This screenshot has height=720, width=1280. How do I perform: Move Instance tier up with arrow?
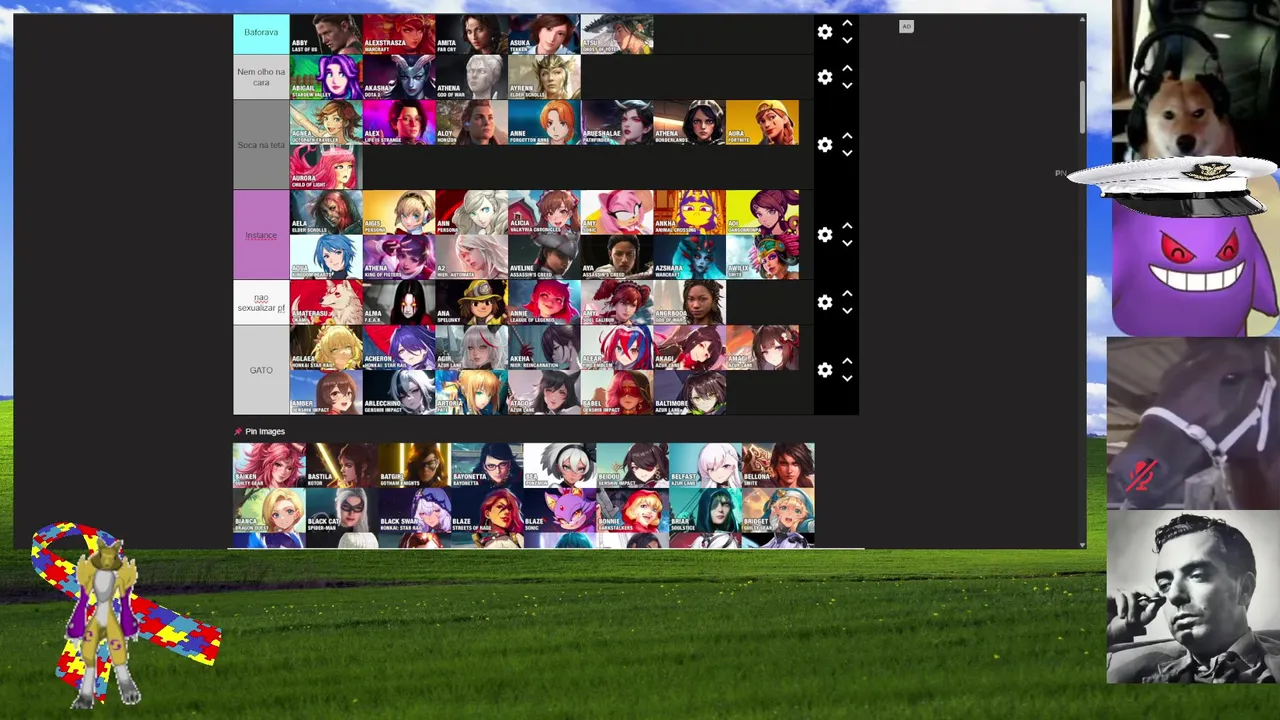coord(847,226)
